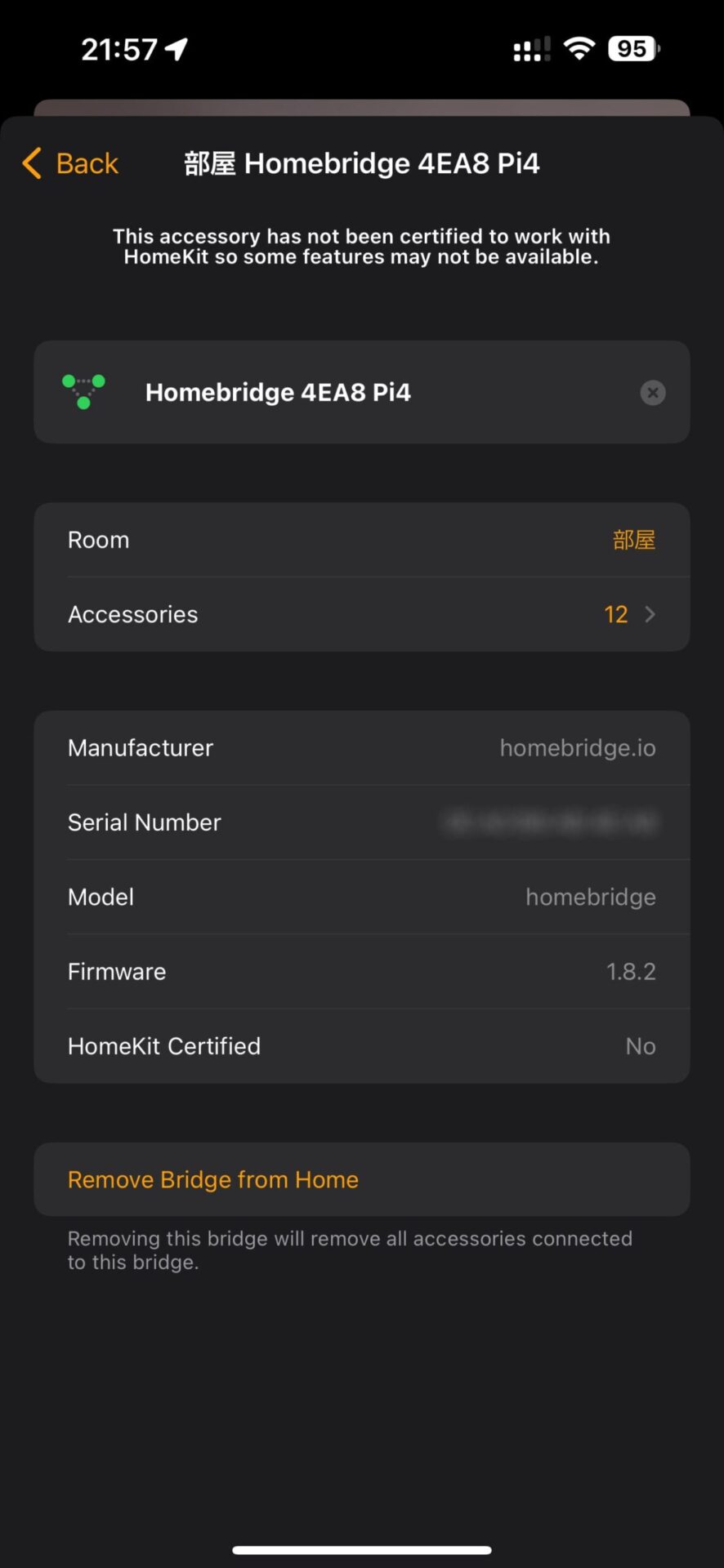Tap the back chevron arrow icon
Image resolution: width=724 pixels, height=1568 pixels.
click(31, 163)
